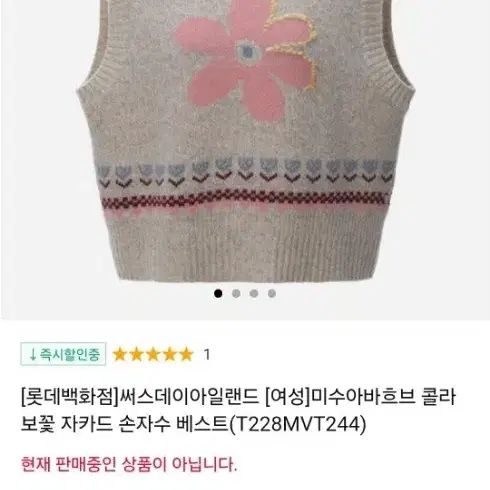490x490 pixels.
Task: Tap the 즉시할인중 discount badge
Action: pyautogui.click(x=63, y=354)
